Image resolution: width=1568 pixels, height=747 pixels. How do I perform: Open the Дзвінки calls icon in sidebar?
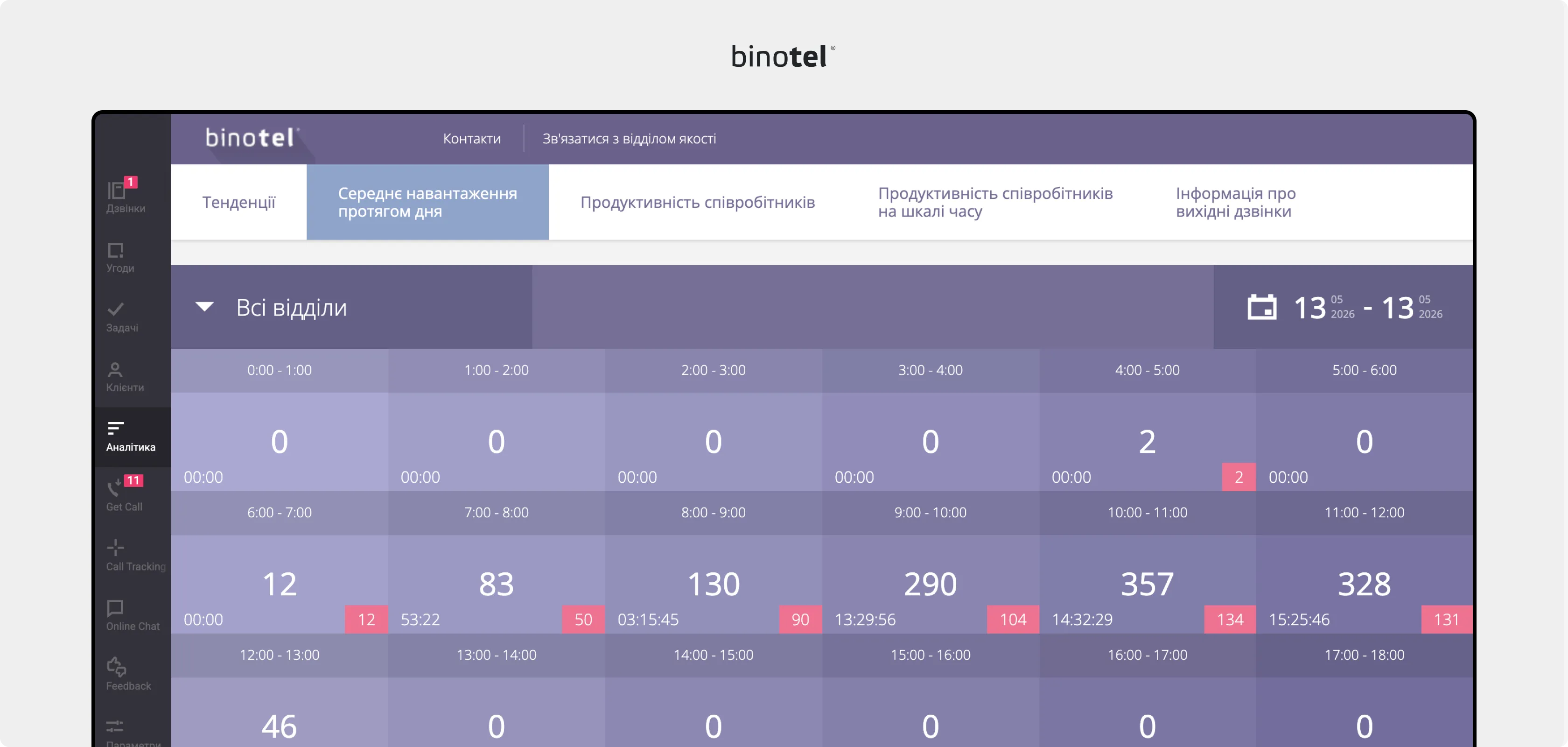point(116,190)
